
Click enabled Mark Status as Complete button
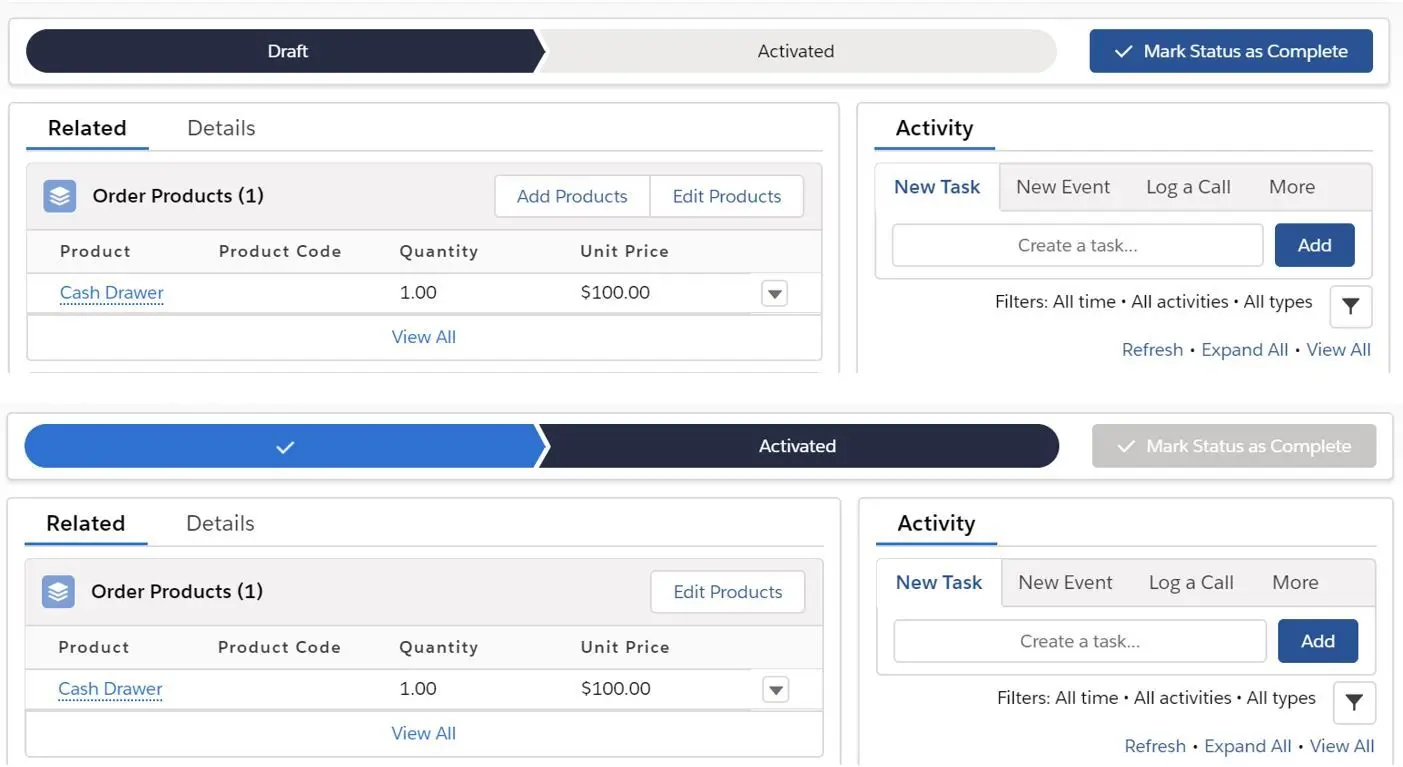click(1231, 51)
